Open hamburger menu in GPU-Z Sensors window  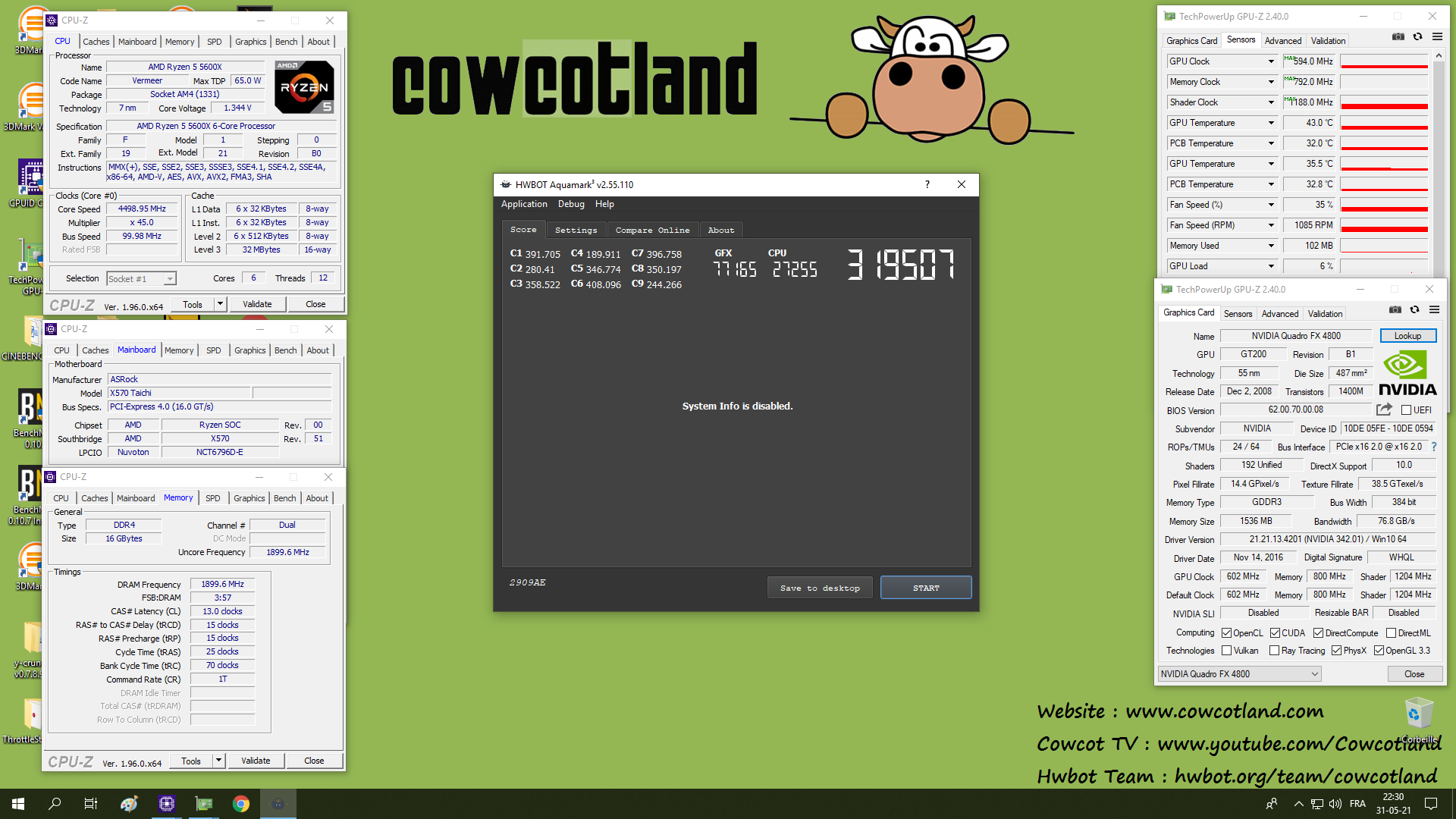pos(1437,37)
